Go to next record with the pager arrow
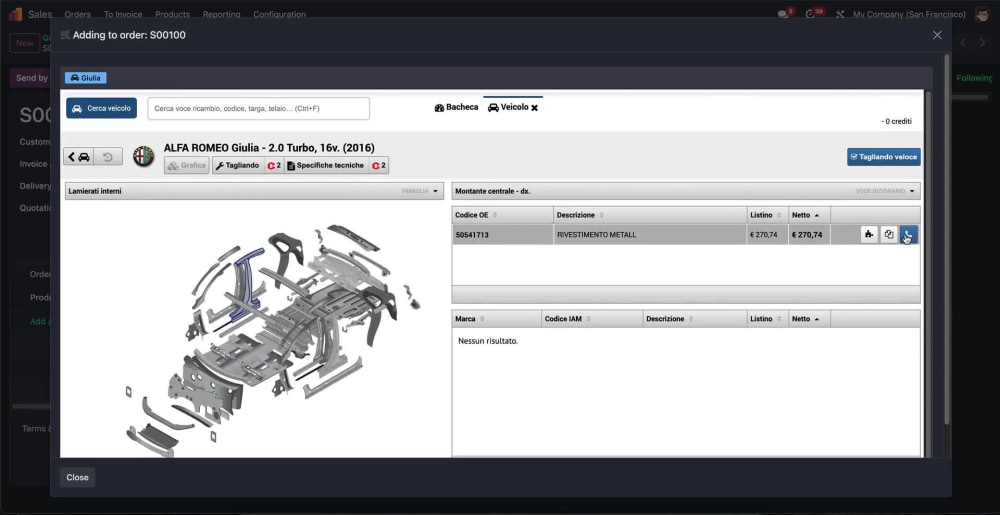The width and height of the screenshot is (1000, 515). click(x=983, y=43)
